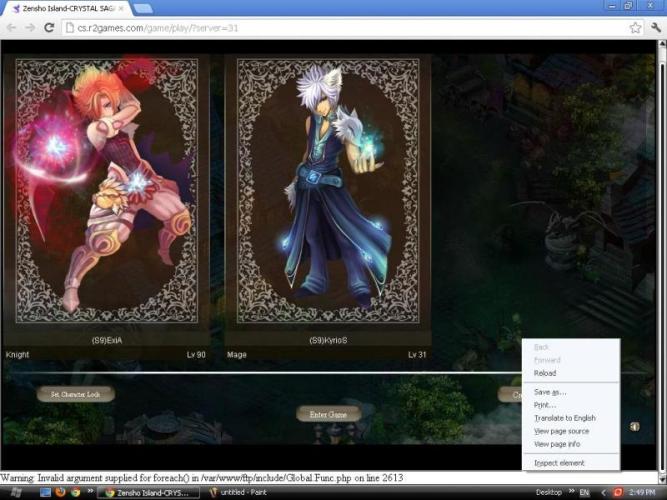Choose Save as... in context menu
The height and width of the screenshot is (500, 667).
pyautogui.click(x=550, y=392)
